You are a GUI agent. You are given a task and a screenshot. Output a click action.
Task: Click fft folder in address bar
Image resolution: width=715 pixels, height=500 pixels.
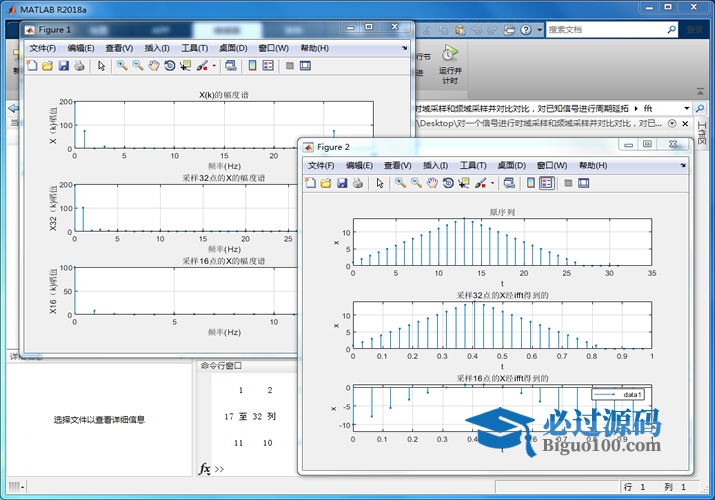click(x=648, y=108)
